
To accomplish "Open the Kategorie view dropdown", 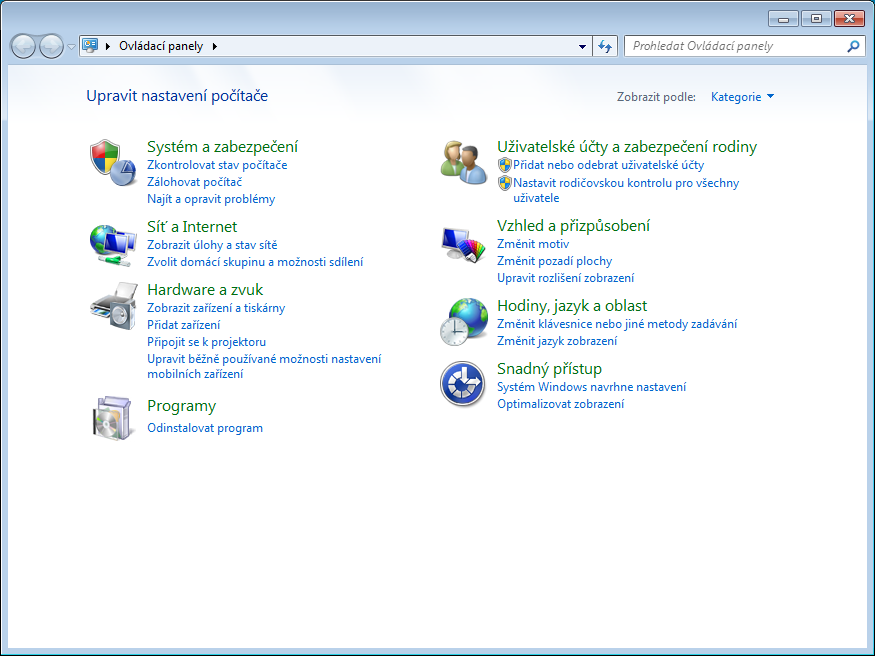I will point(742,97).
